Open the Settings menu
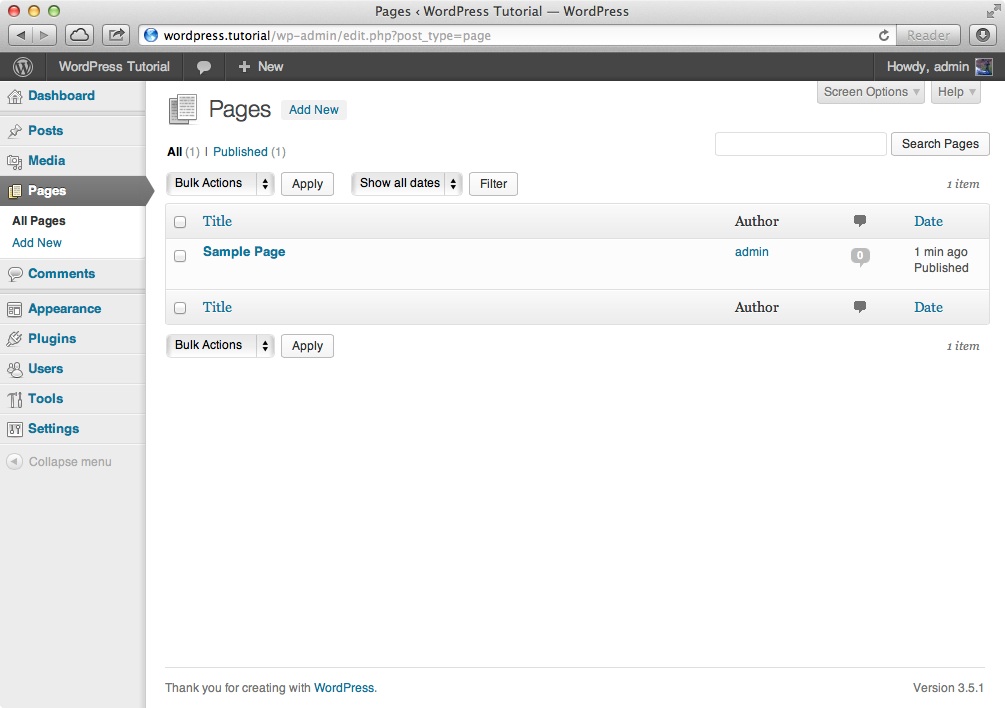Viewport: 1005px width, 708px height. (x=54, y=429)
